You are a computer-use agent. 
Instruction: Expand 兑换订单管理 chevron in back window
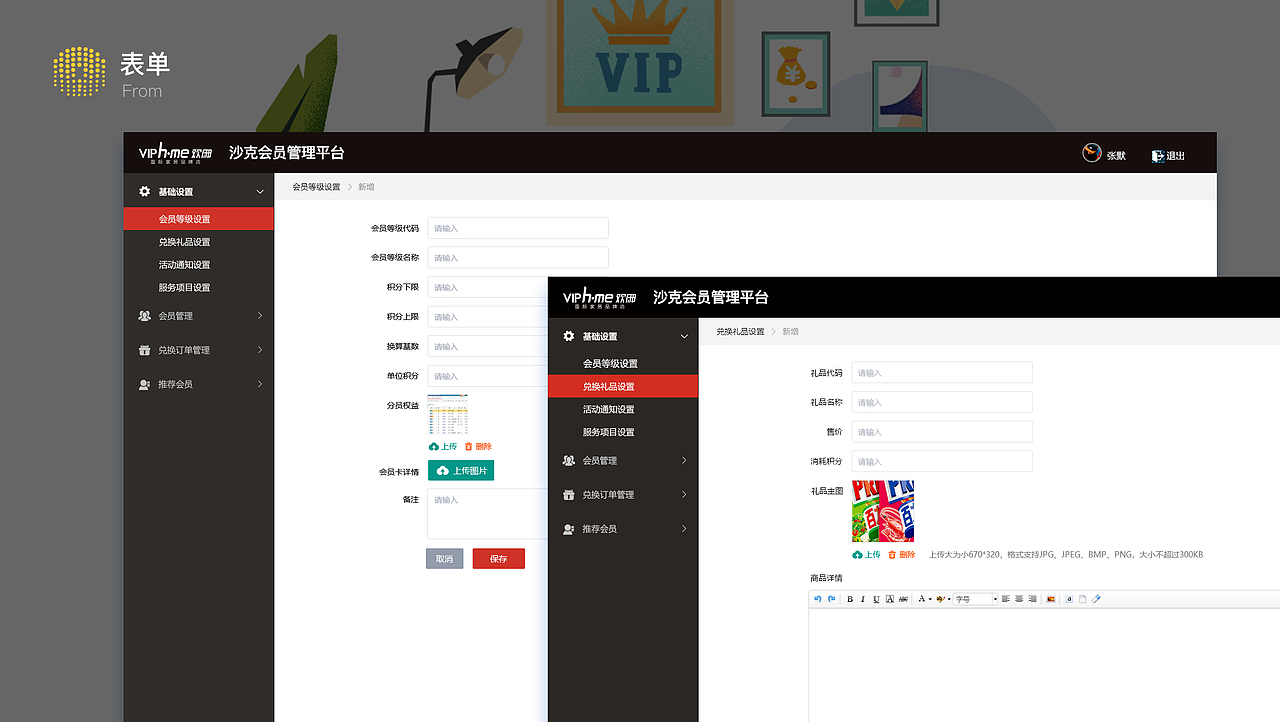(260, 350)
